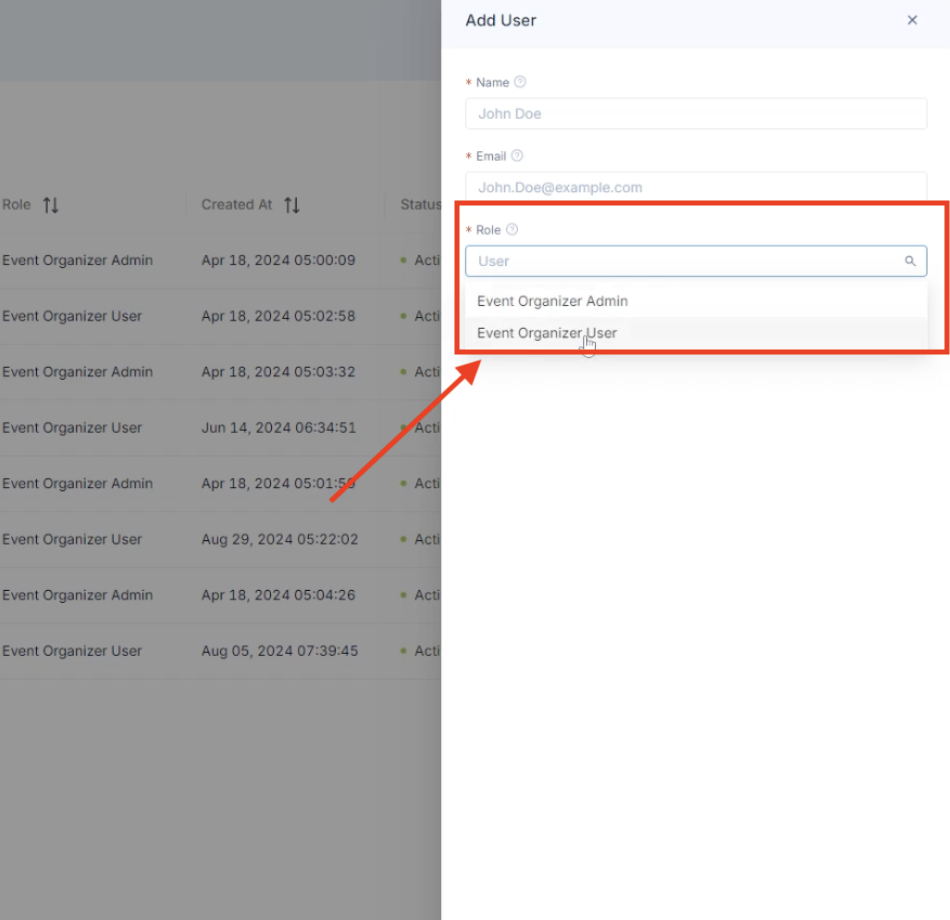Click the Status column header
The image size is (950, 920).
(x=420, y=205)
